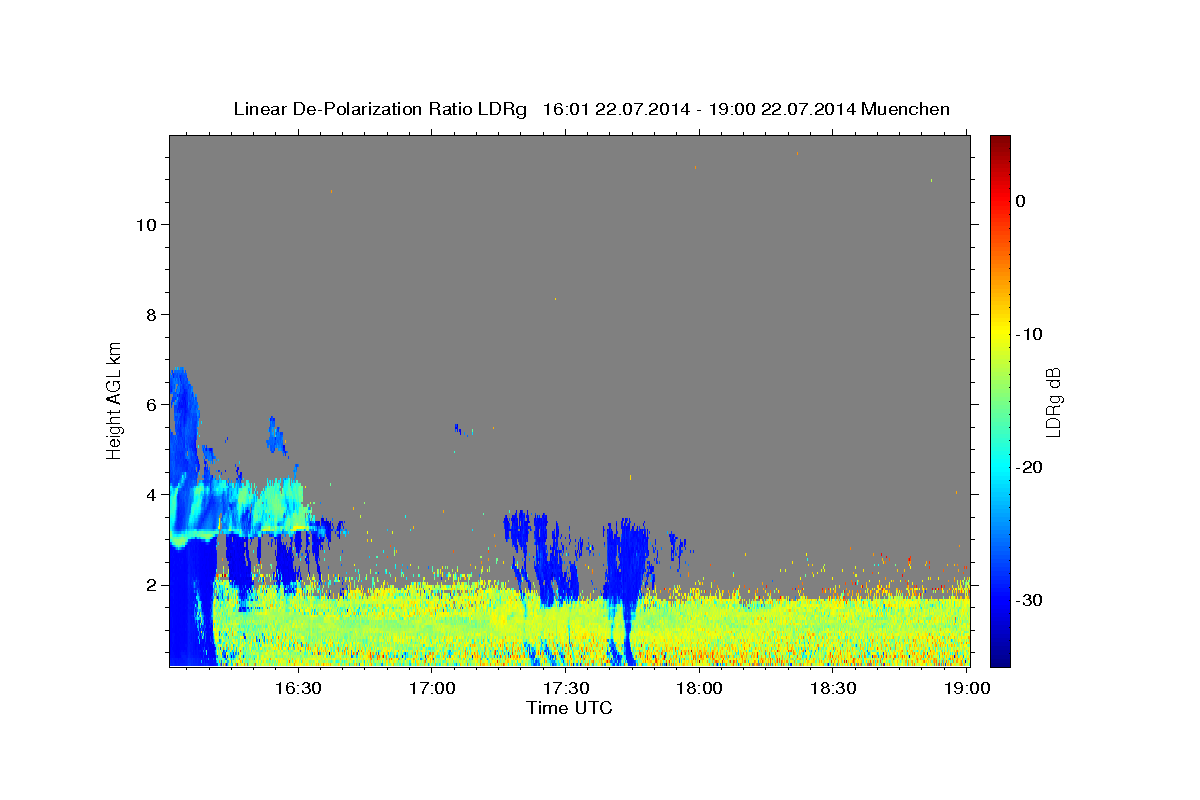
Task: Click the yellow region of the colorbar
Action: pos(1000,334)
